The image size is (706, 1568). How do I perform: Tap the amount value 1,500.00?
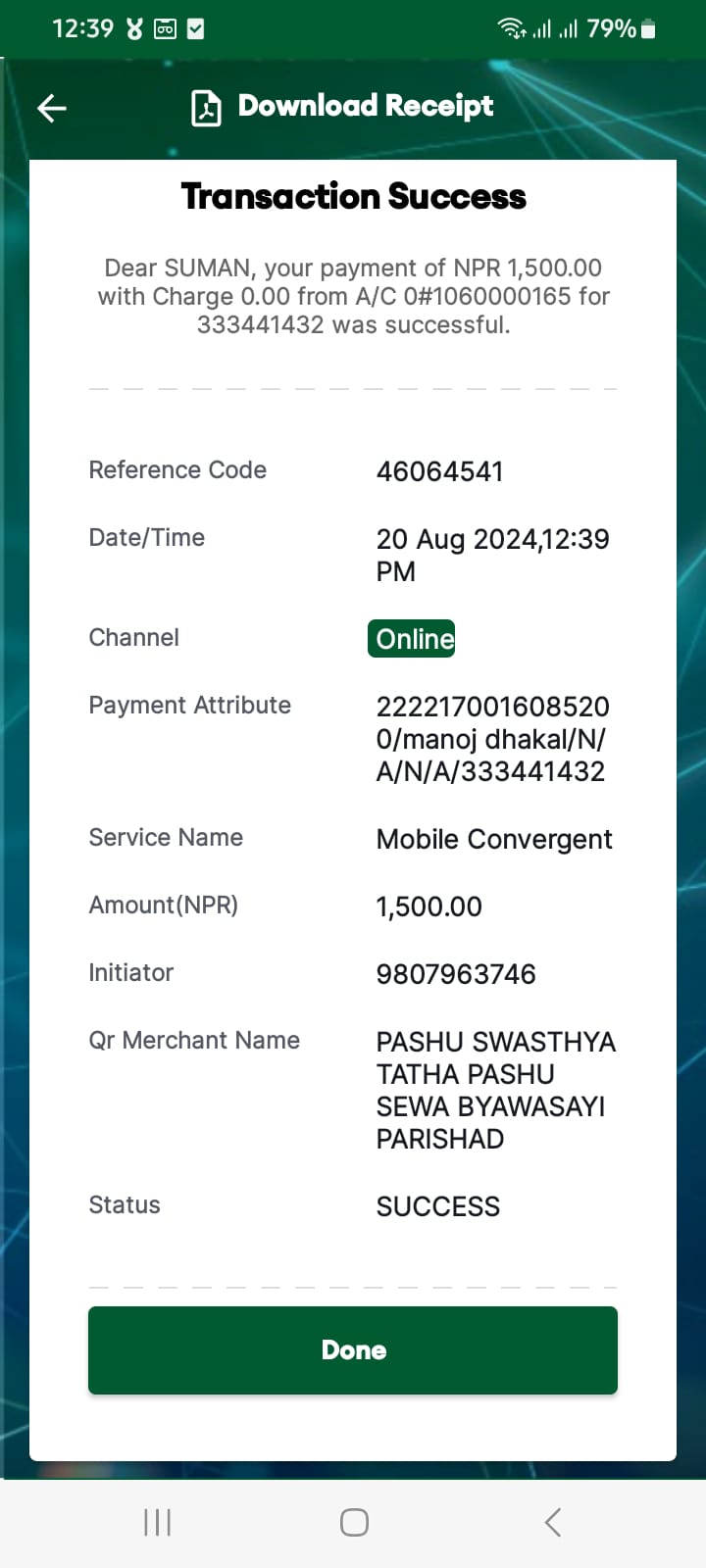click(429, 906)
